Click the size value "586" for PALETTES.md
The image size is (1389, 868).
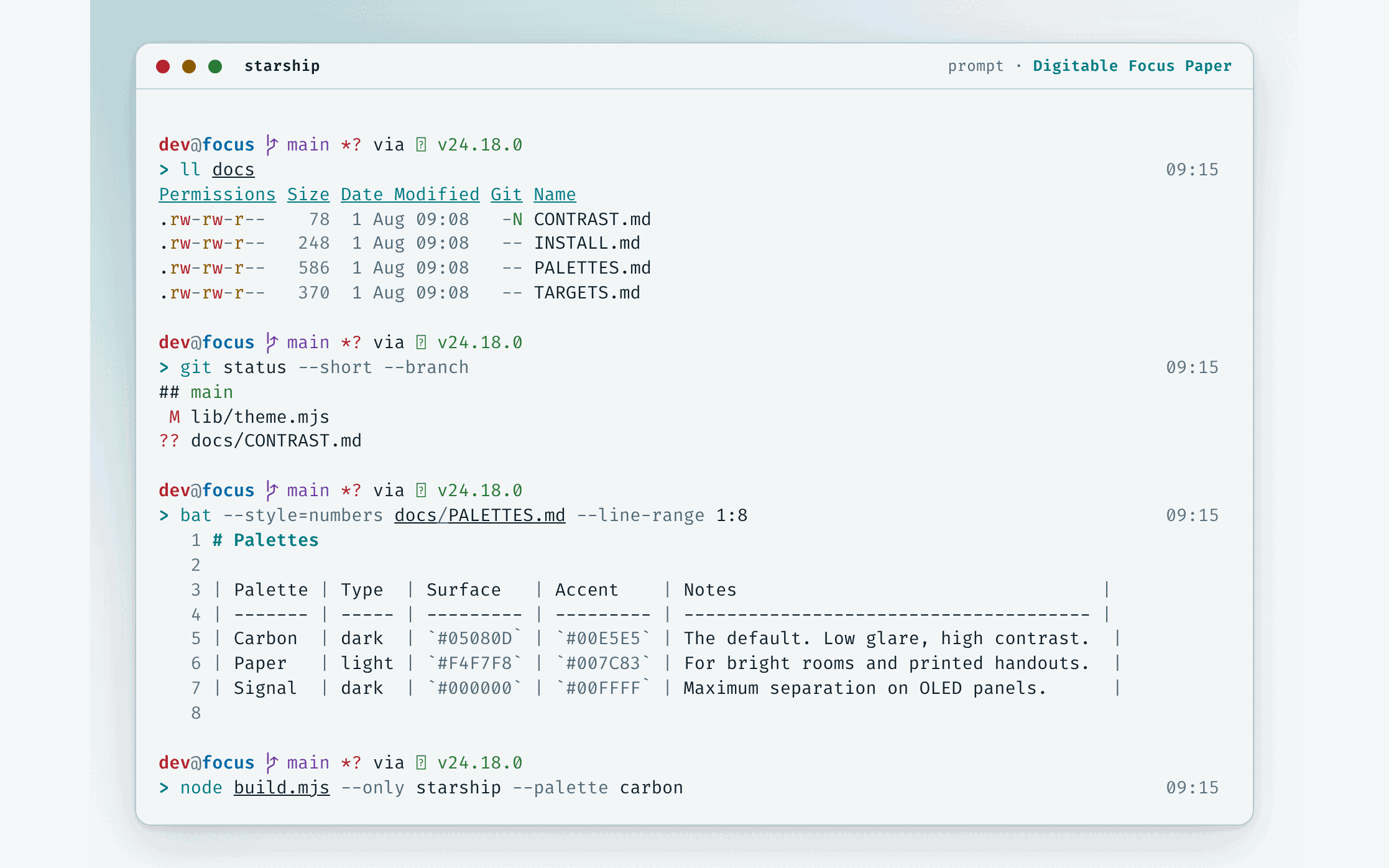pos(314,268)
